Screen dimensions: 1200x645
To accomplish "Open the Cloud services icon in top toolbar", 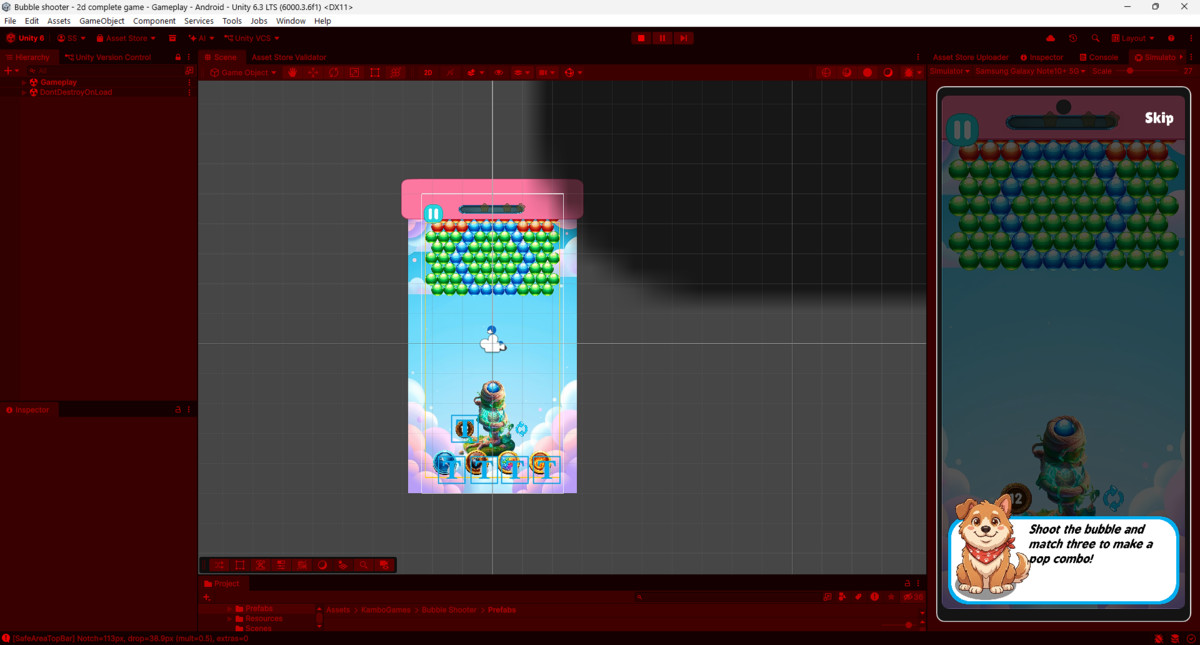I will point(1050,38).
